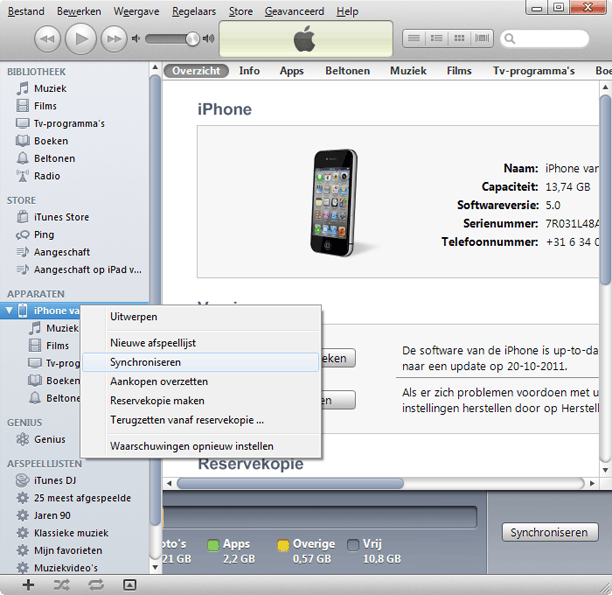
Task: Open the Weergave menu
Action: click(136, 11)
